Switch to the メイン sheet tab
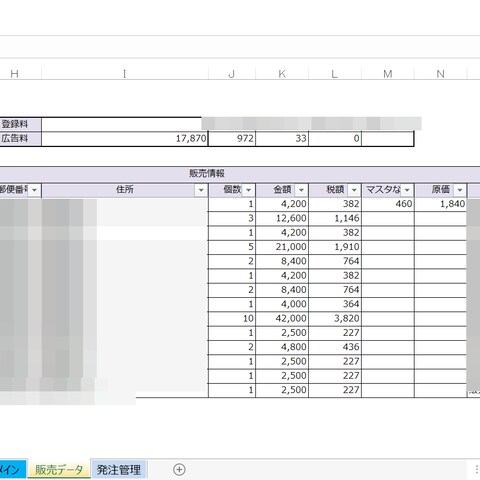This screenshot has height=480, width=480. tap(12, 470)
